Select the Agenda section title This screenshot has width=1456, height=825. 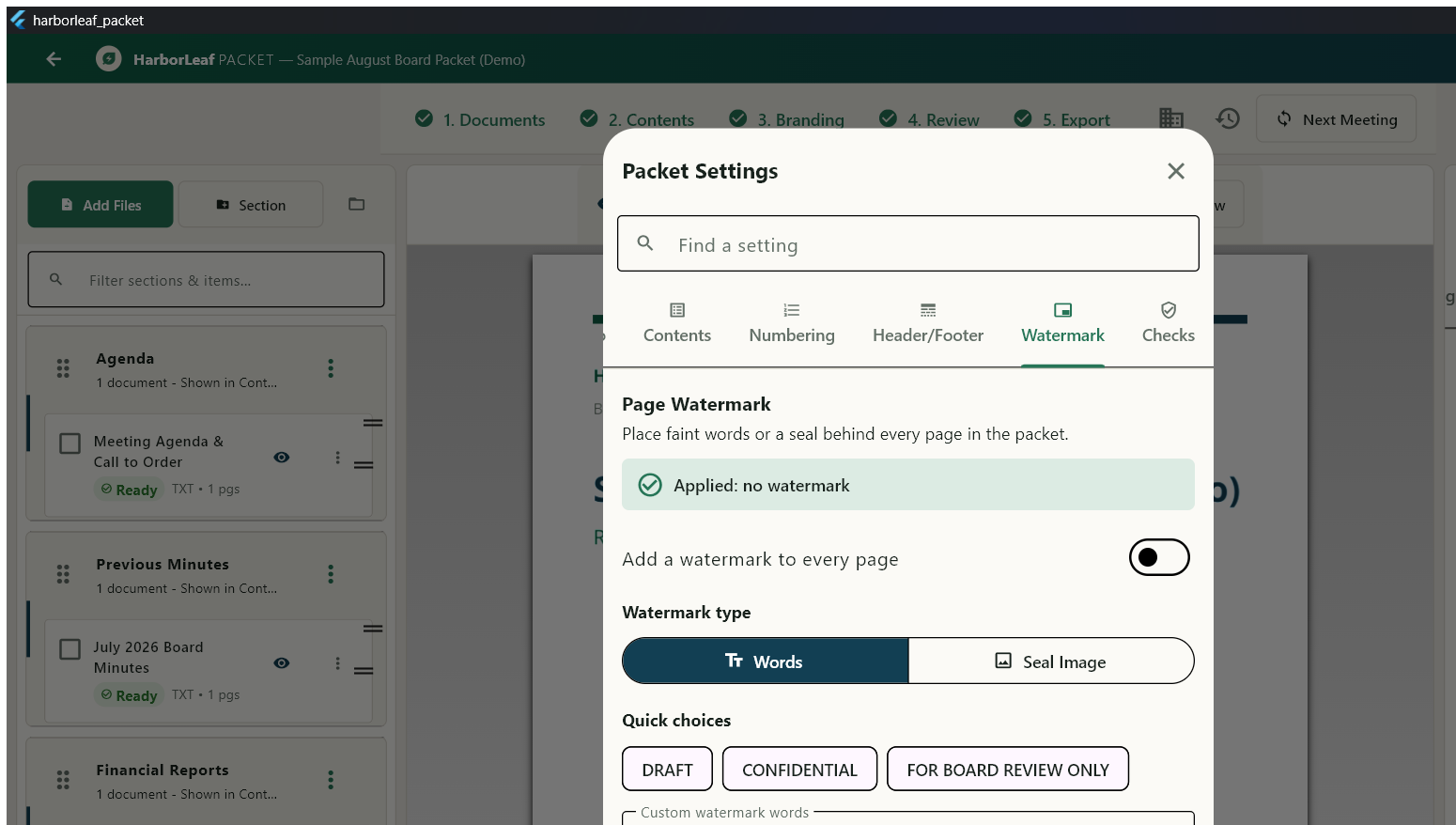(125, 359)
